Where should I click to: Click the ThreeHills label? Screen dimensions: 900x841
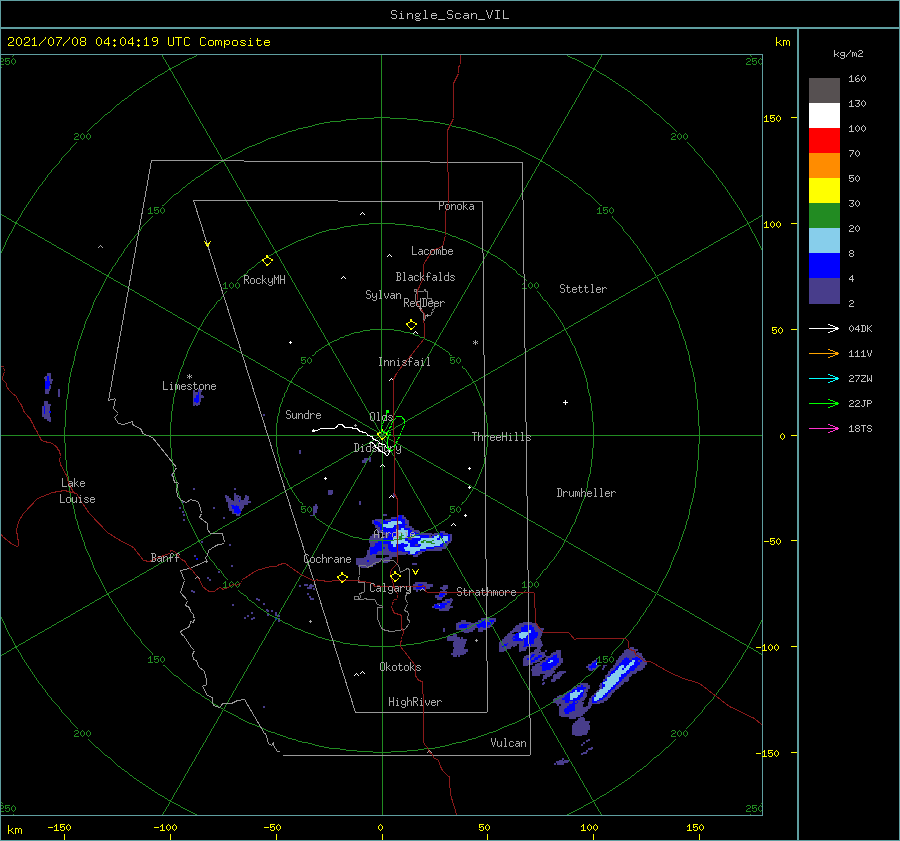[502, 437]
